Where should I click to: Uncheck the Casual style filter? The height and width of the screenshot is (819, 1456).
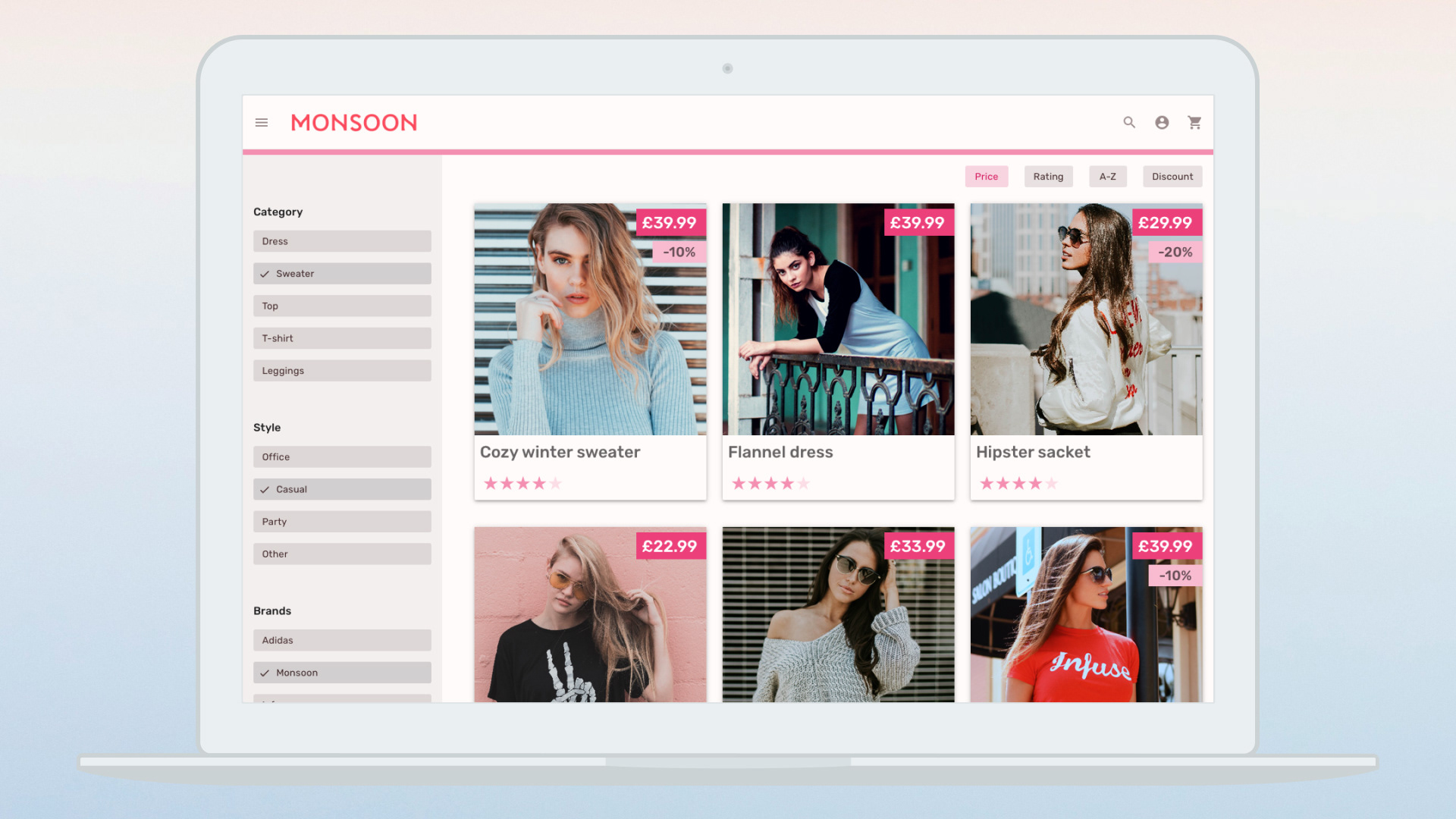pyautogui.click(x=342, y=489)
